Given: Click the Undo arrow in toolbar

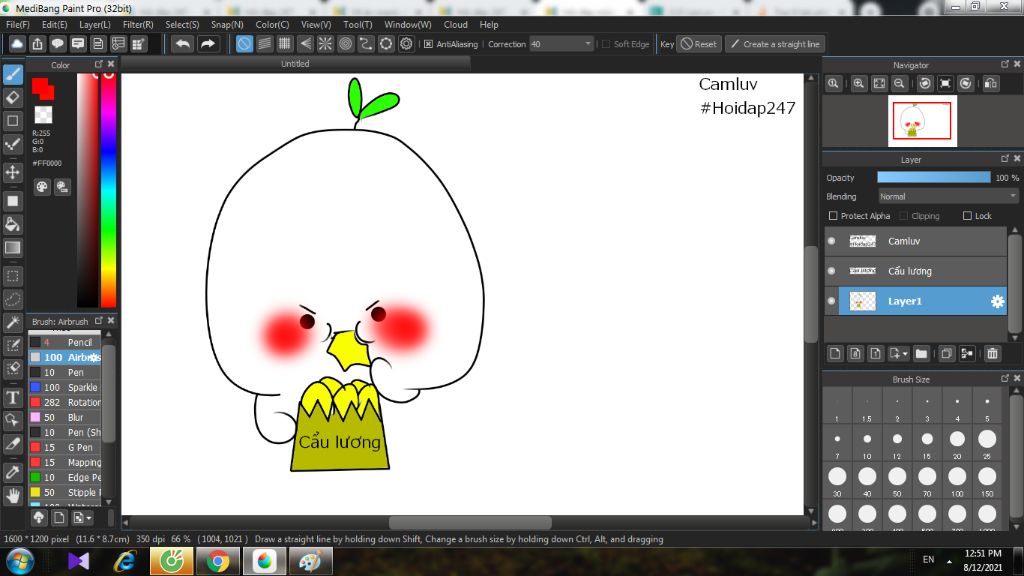Looking at the screenshot, I should pyautogui.click(x=183, y=44).
